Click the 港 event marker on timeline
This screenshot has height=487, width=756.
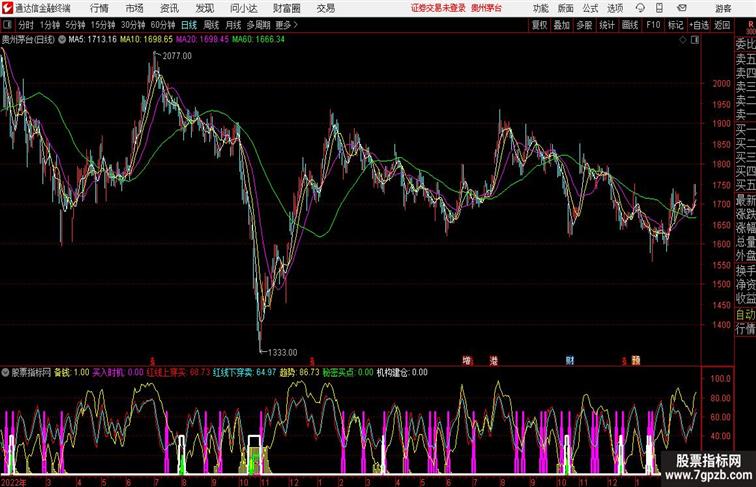(493, 361)
